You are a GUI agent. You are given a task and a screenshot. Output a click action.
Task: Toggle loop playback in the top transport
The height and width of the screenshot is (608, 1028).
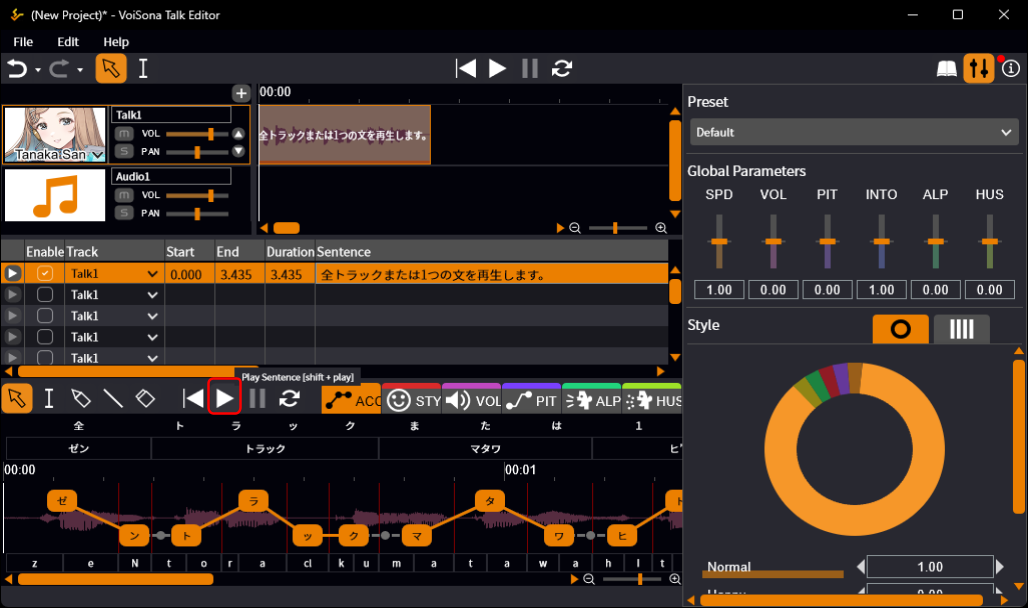pos(562,68)
